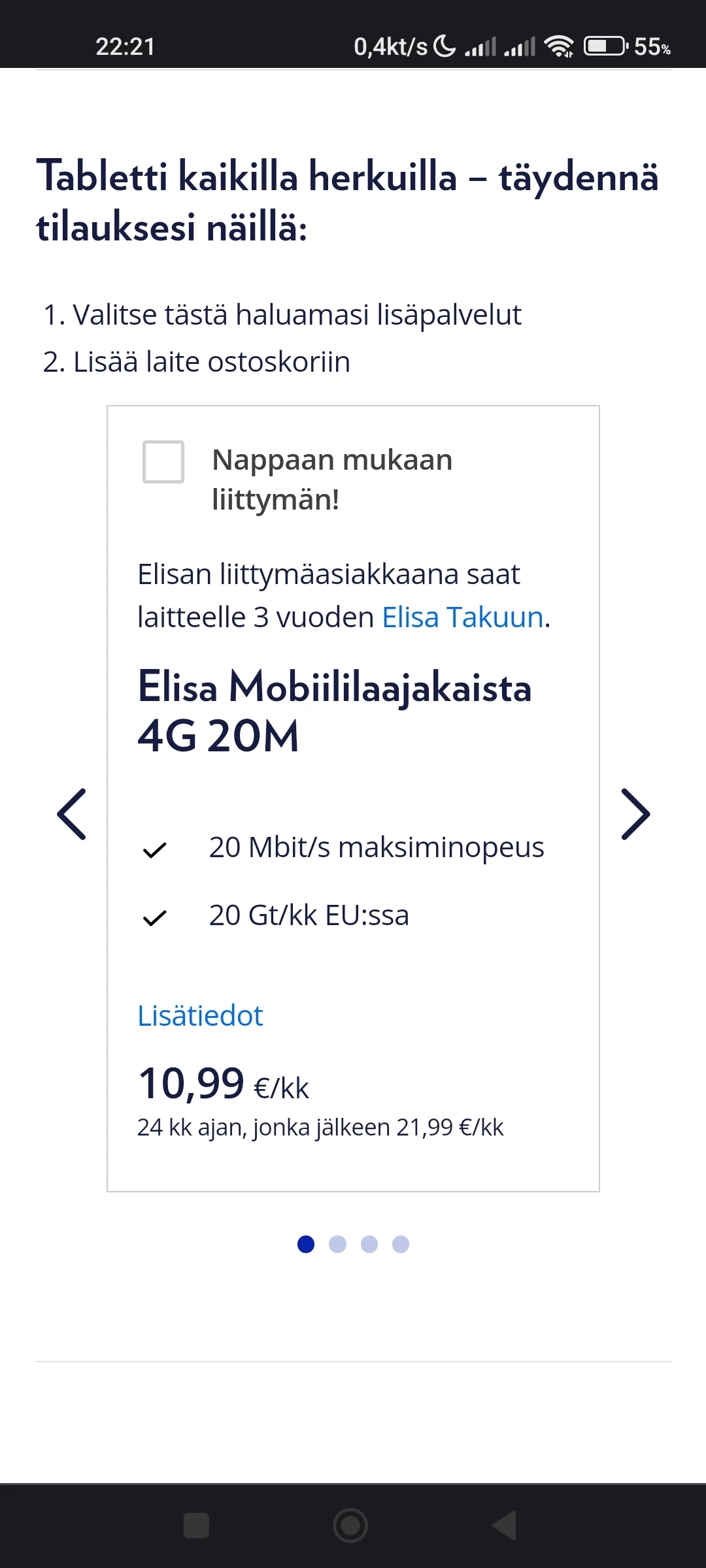
Task: Tap the battery indicator icon
Action: [x=605, y=46]
